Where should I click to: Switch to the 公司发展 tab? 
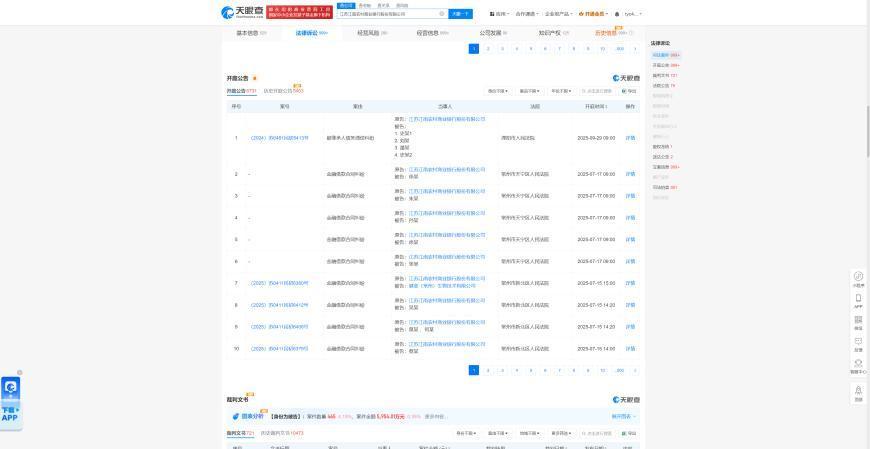493,33
